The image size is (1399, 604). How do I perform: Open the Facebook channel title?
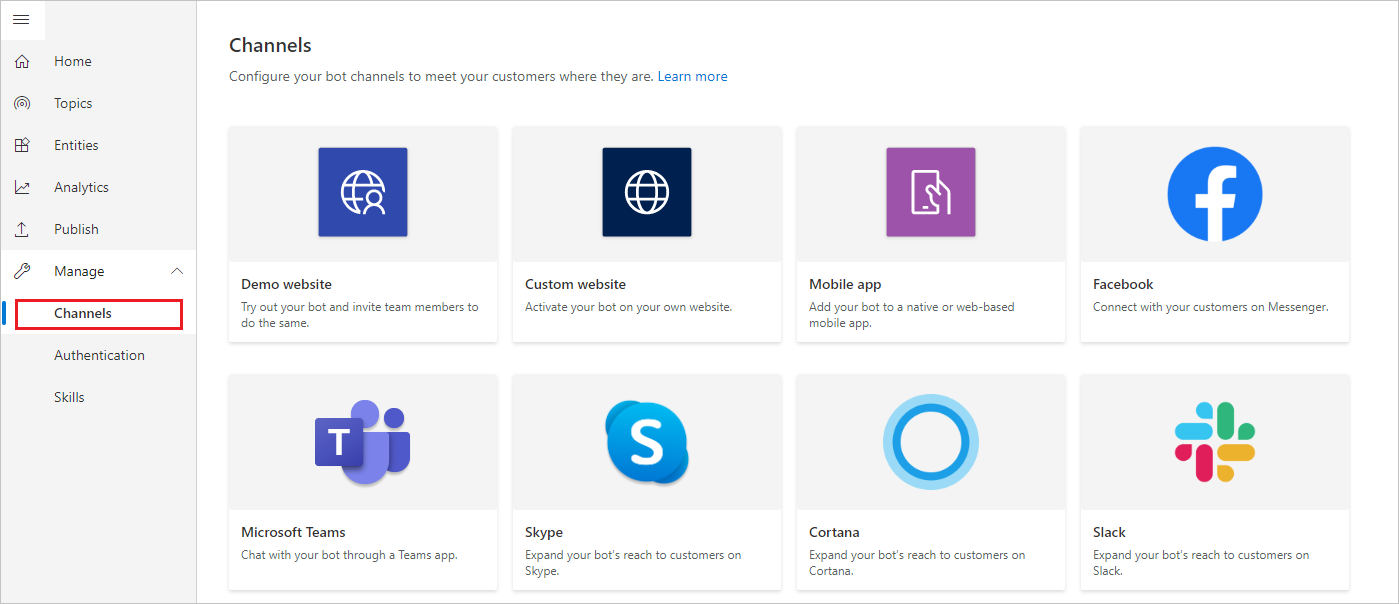(1123, 284)
